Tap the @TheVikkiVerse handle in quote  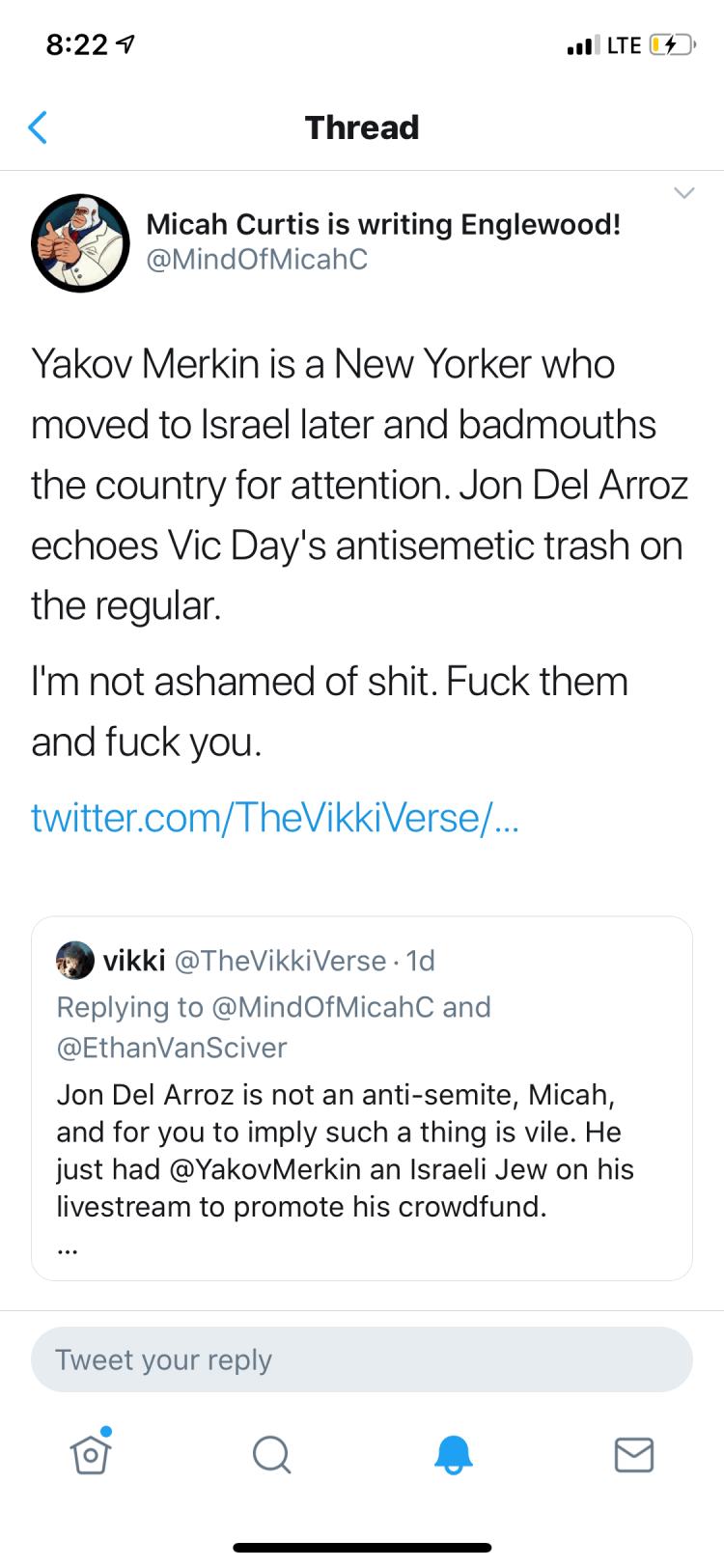click(x=280, y=961)
